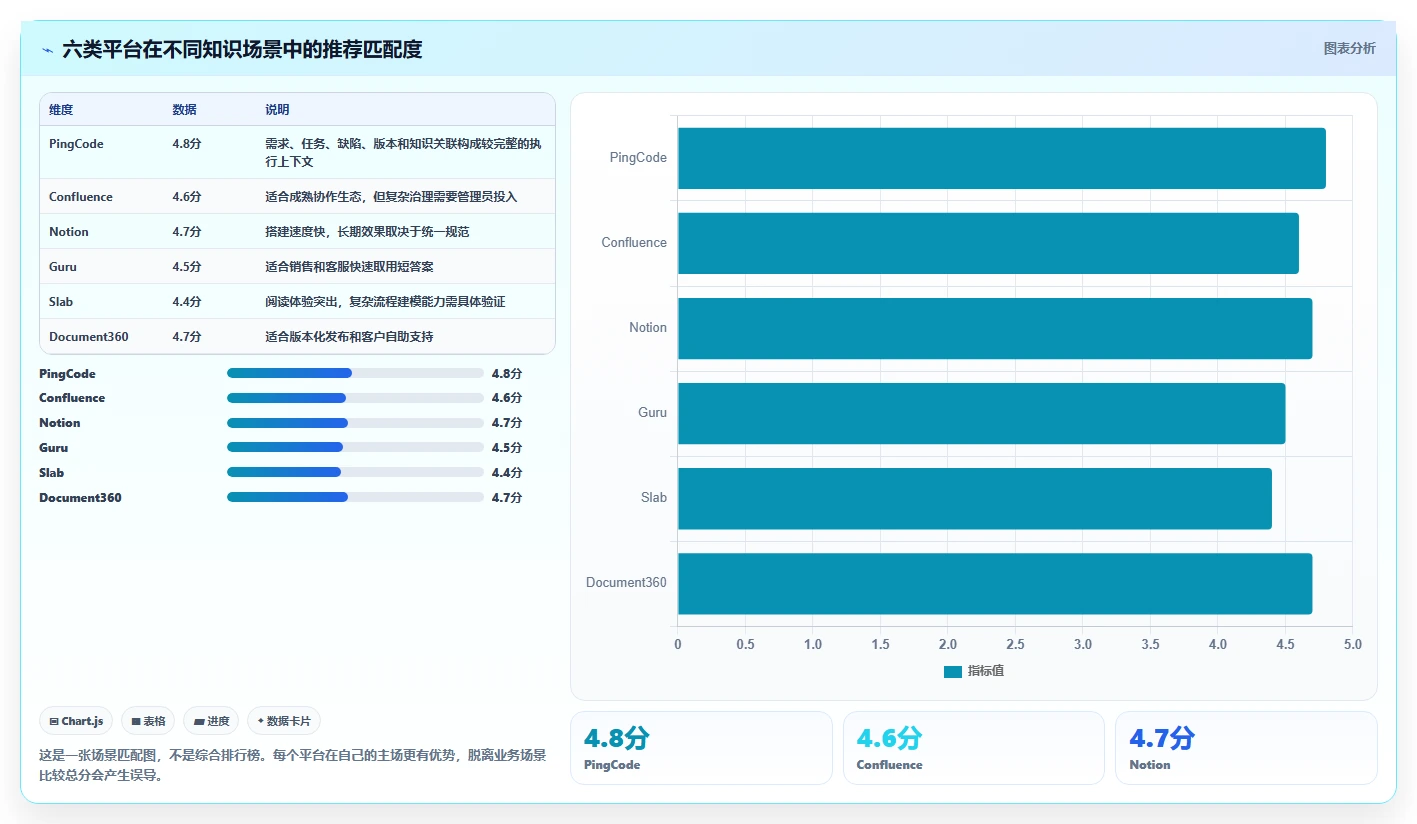Viewport: 1417px width, 824px height.
Task: Click the icon left of the card title
Action: click(47, 49)
